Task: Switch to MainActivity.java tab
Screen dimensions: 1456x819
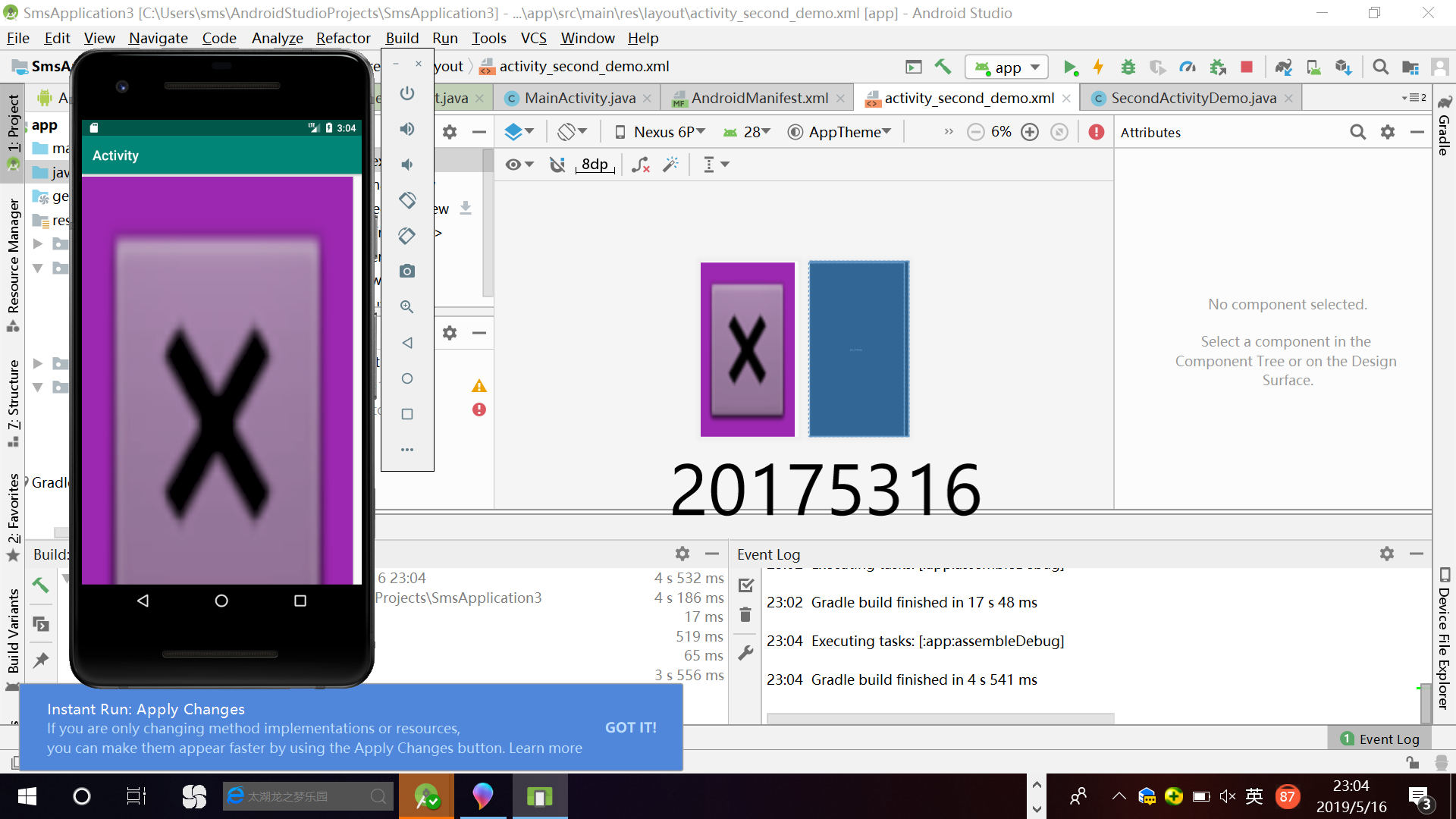Action: coord(579,98)
